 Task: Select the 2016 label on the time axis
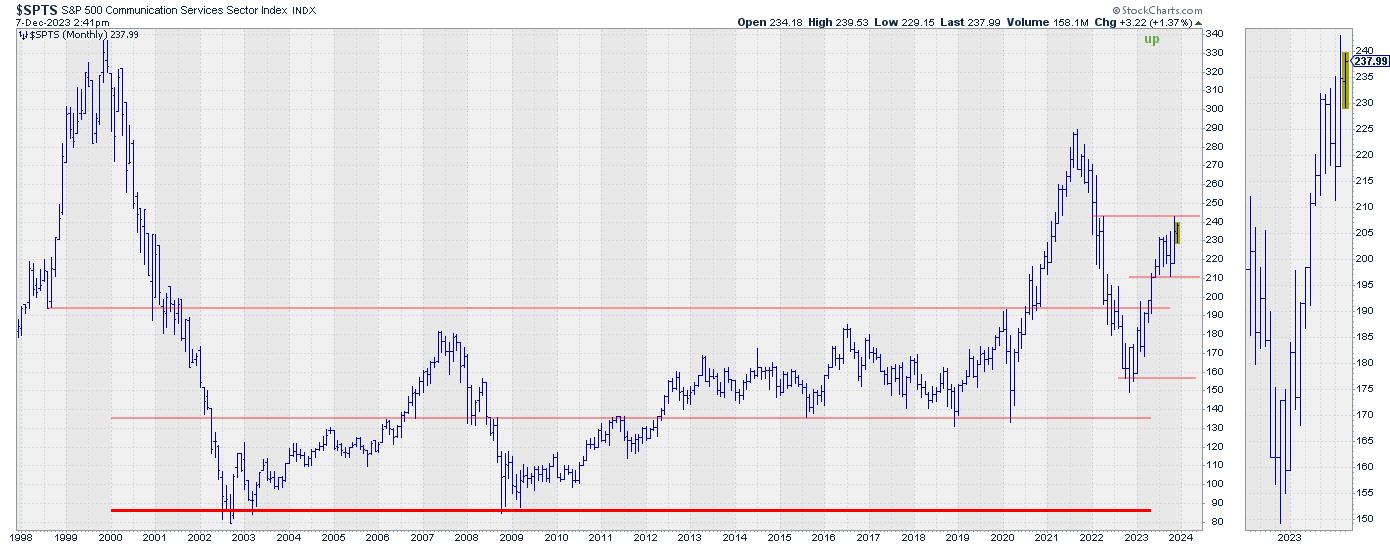822,537
